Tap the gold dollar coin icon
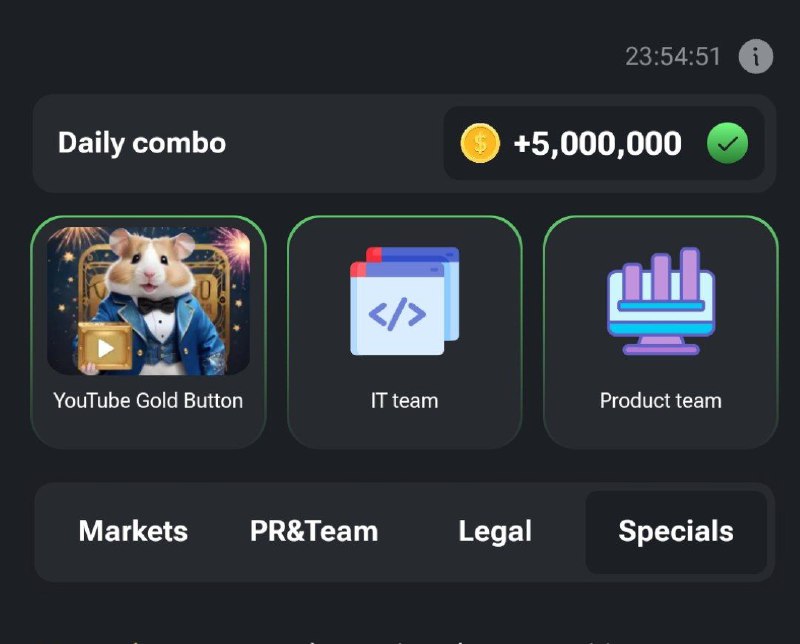The height and width of the screenshot is (644, 800). point(480,143)
